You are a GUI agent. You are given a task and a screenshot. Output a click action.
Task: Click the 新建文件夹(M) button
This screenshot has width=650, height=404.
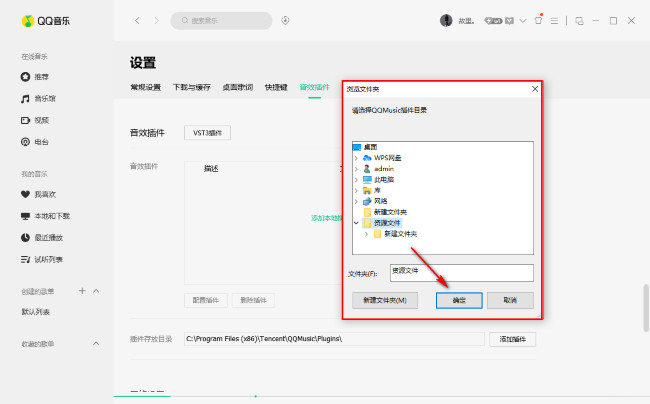point(385,300)
